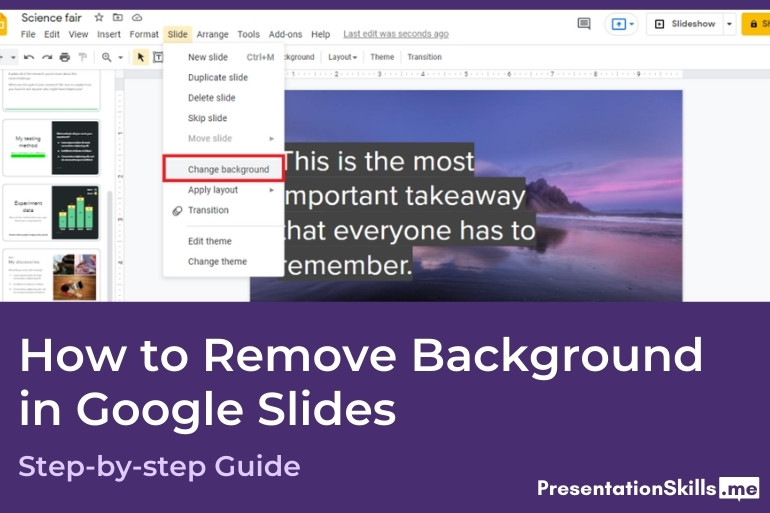The image size is (770, 513).
Task: Select Change background menu entry
Action: pos(224,169)
